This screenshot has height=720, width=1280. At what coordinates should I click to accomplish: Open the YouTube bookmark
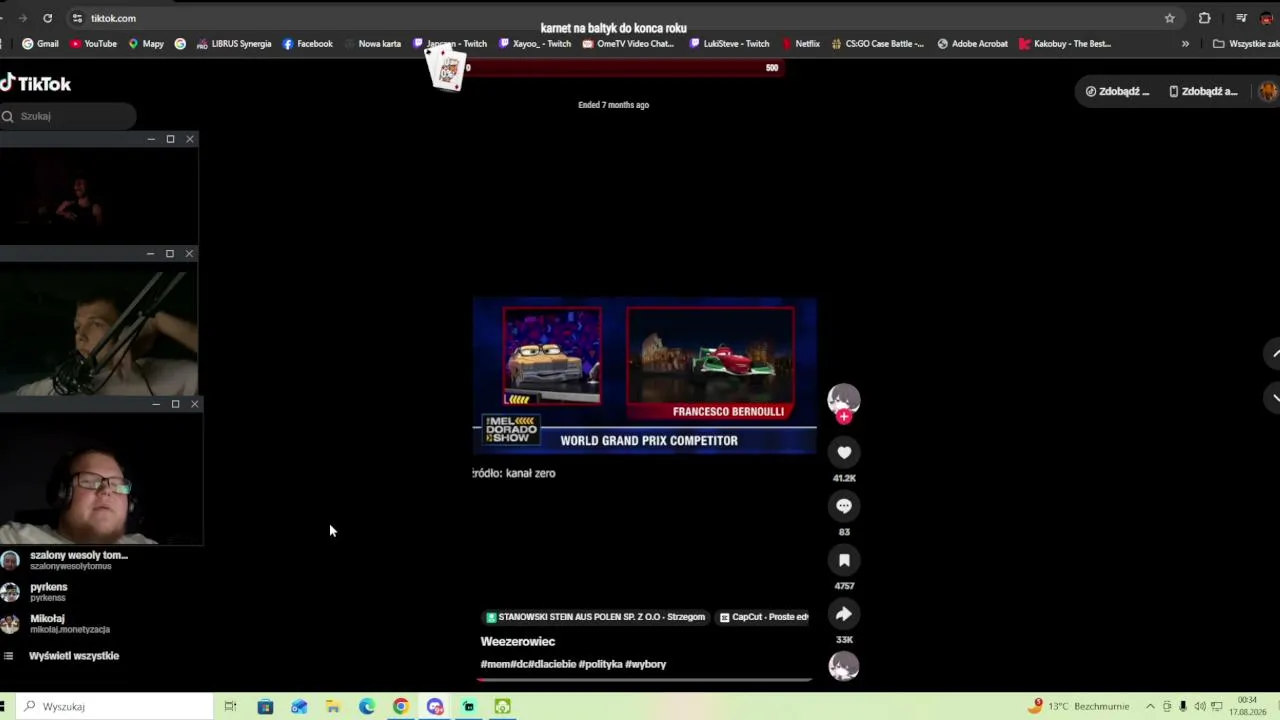(x=93, y=44)
